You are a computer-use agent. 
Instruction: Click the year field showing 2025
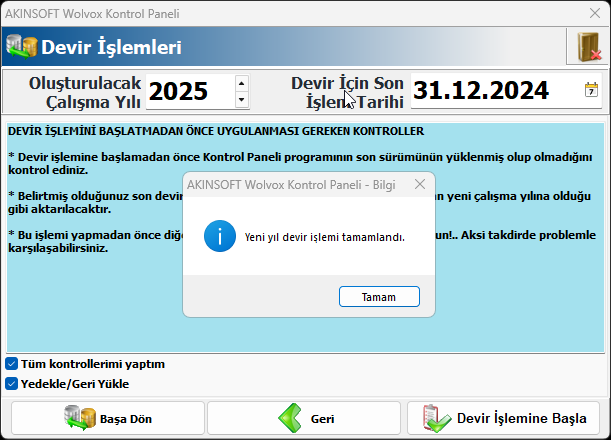pos(190,92)
